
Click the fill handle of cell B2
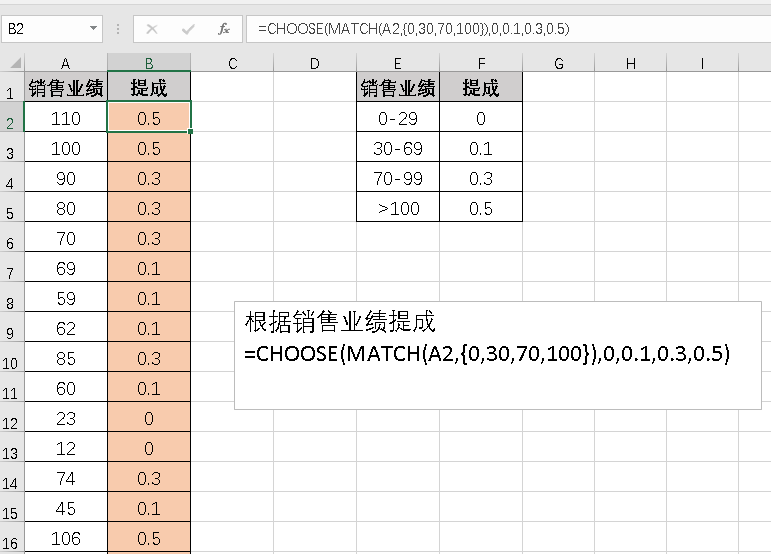190,131
